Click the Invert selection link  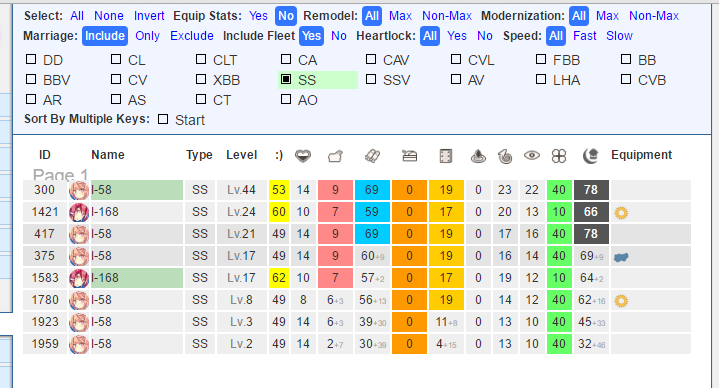[149, 16]
